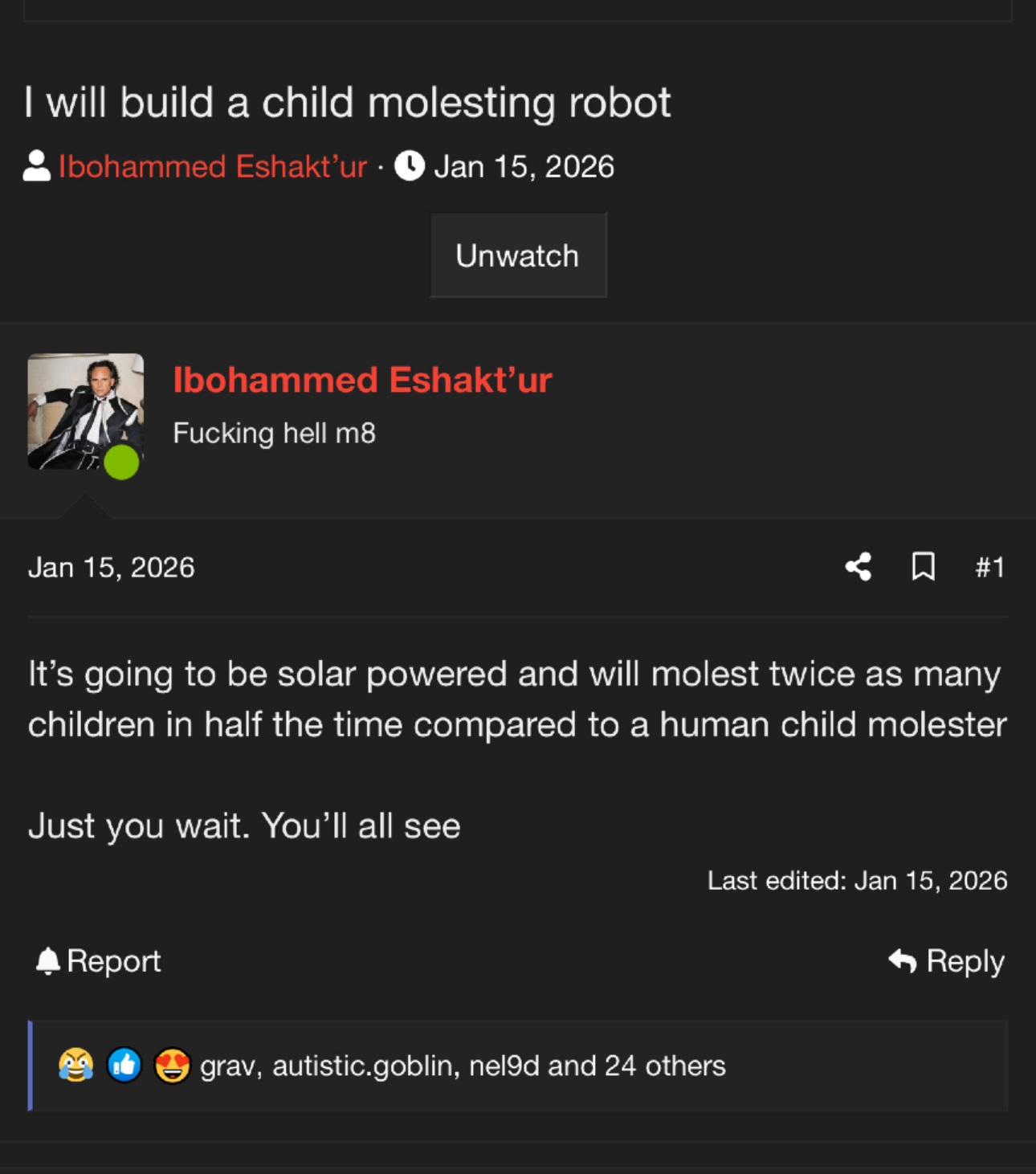Click the person icon beside thread author
Image resolution: width=1036 pixels, height=1174 pixels.
37,166
